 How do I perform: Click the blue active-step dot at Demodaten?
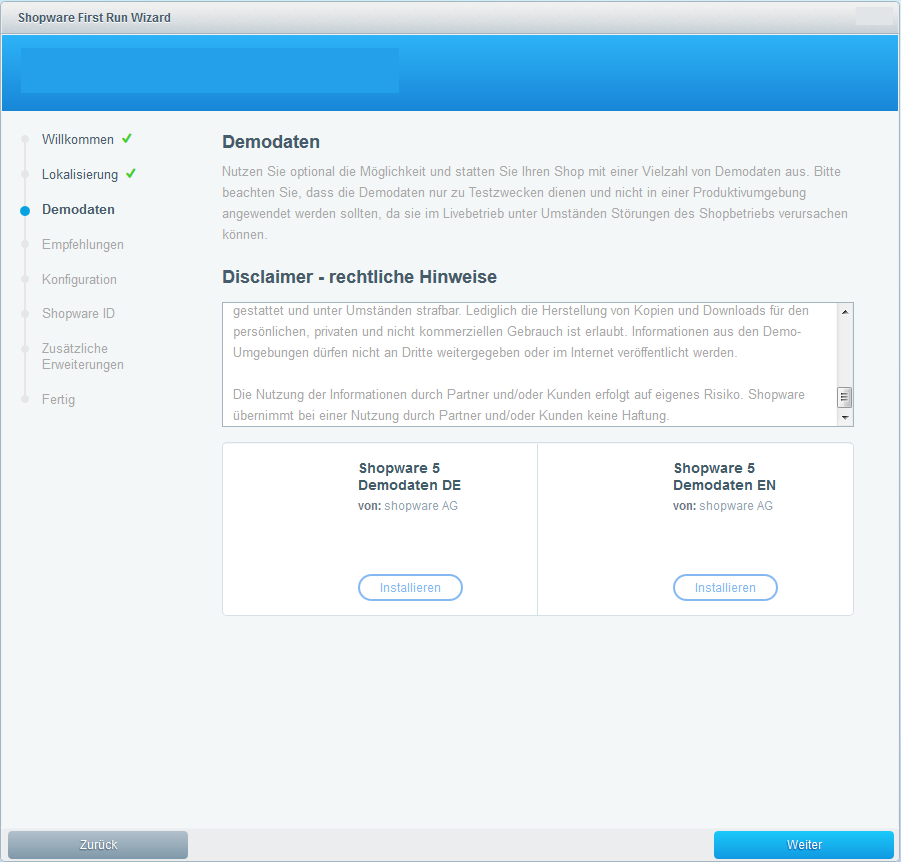tap(25, 211)
